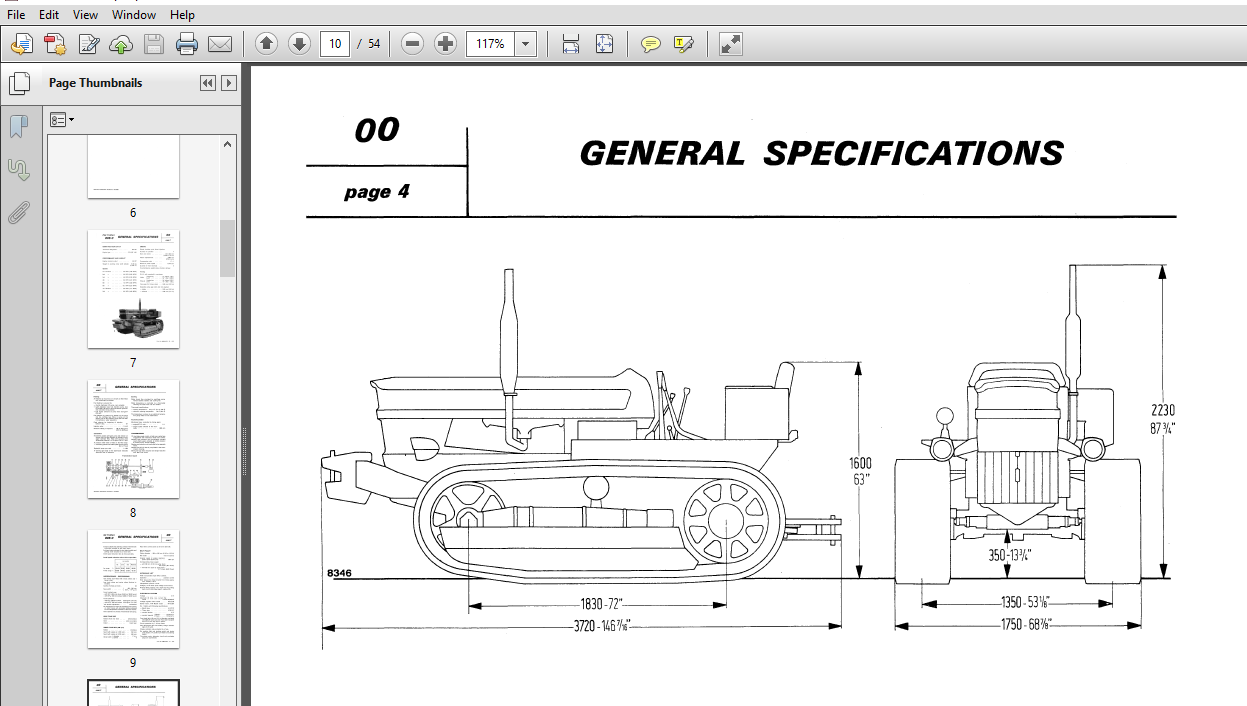Open the Bookmarks panel in sidebar
Viewport: 1247px width, 706px height.
pos(18,126)
